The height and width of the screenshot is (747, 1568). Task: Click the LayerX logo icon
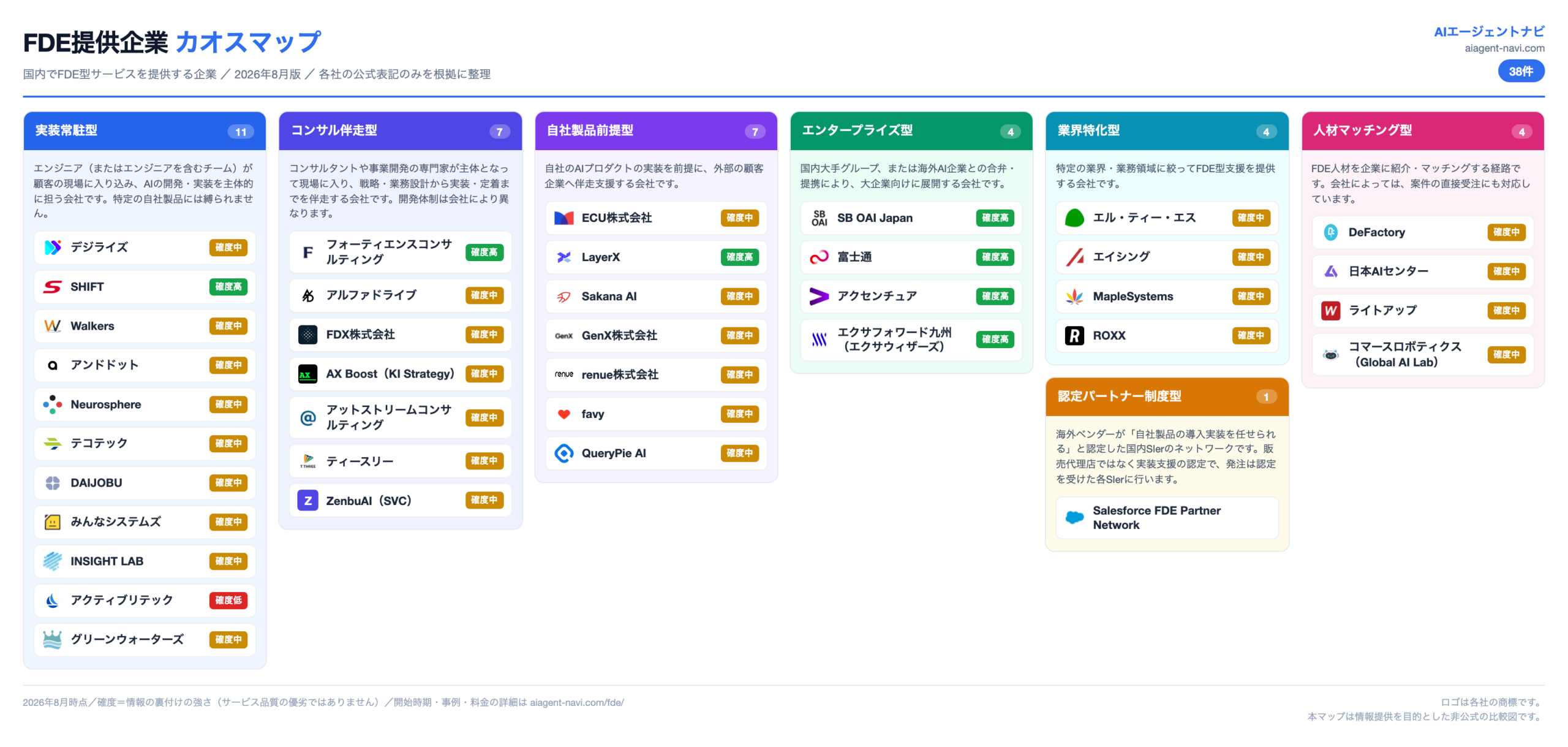click(x=563, y=257)
